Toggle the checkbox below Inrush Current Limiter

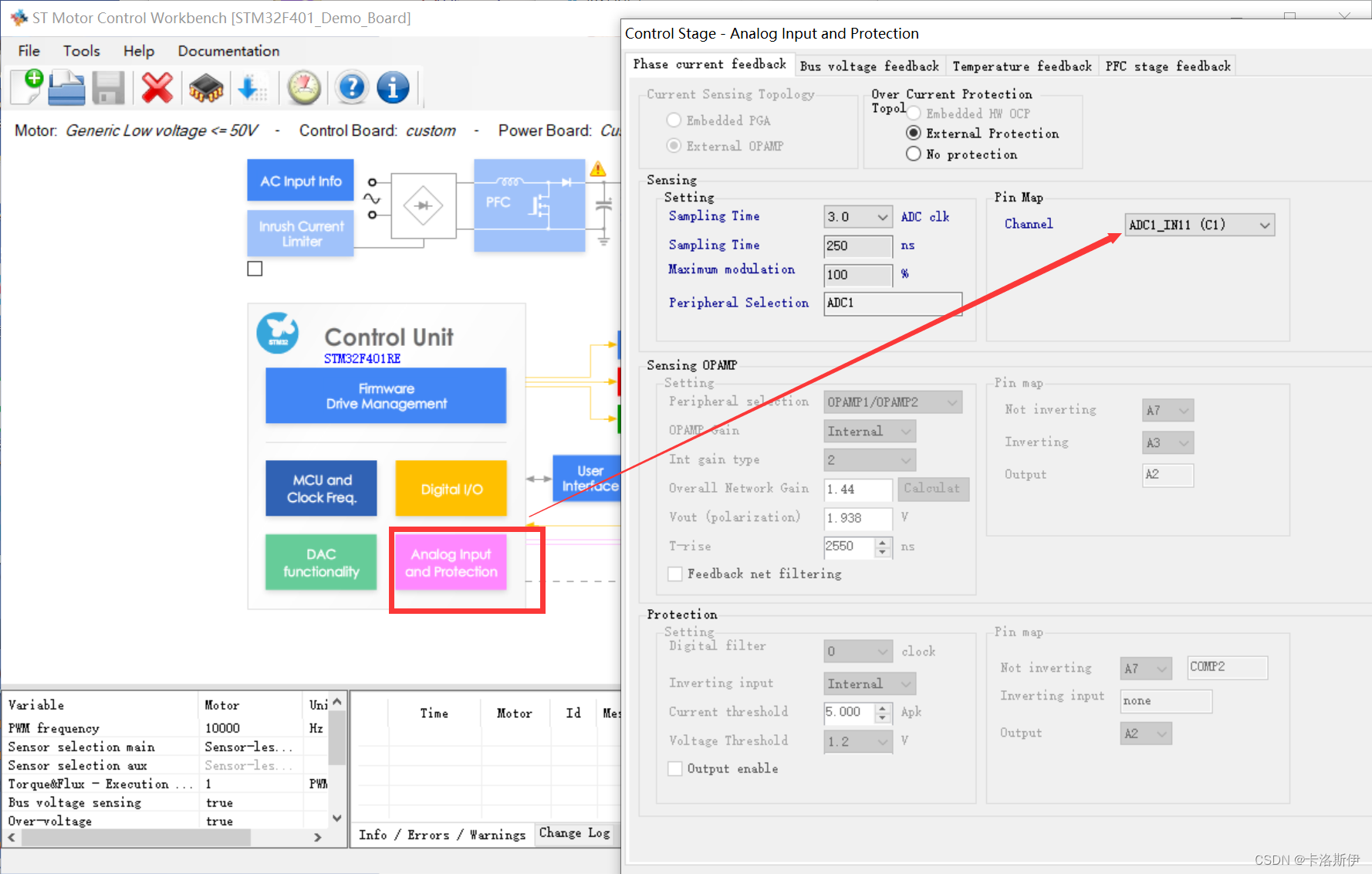pyautogui.click(x=255, y=269)
